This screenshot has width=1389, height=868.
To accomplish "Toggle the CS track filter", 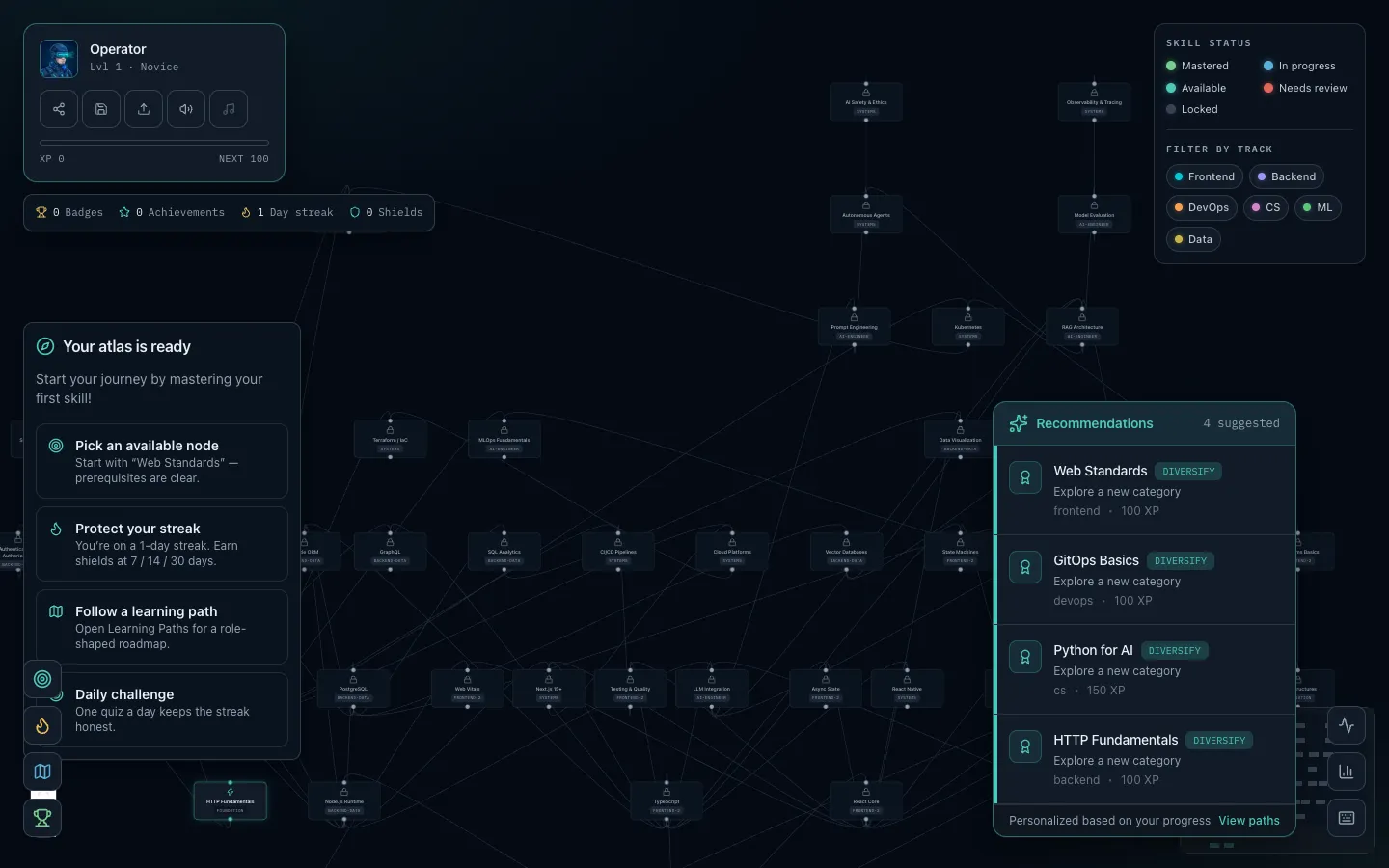I will tap(1266, 207).
